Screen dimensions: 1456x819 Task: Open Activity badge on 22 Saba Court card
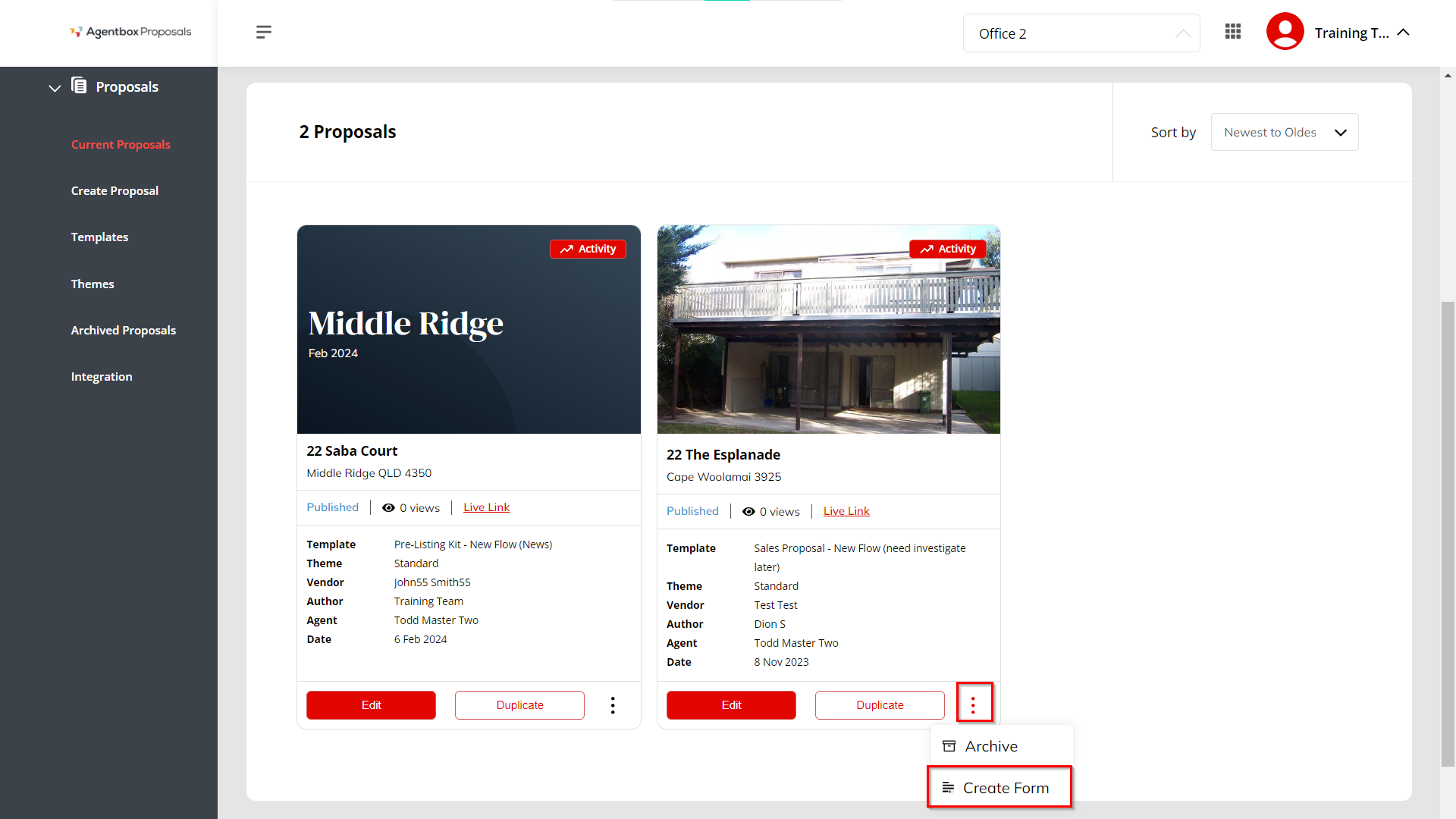point(588,249)
